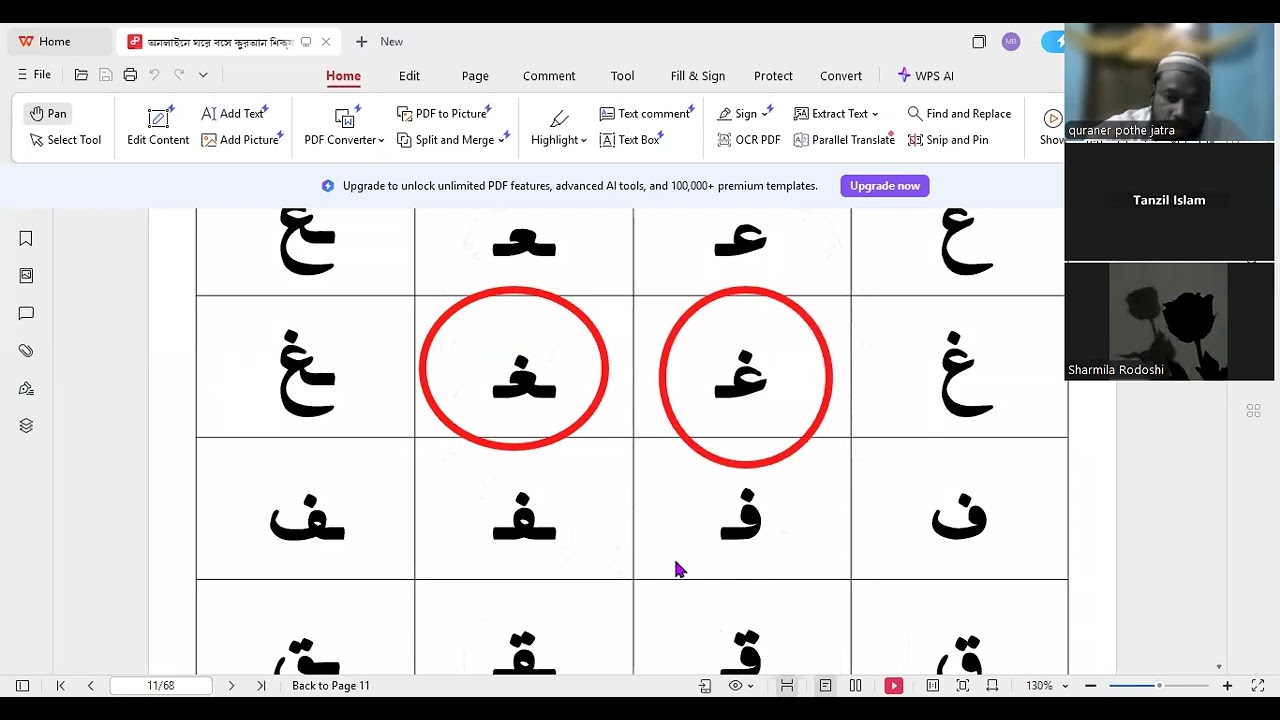Screen dimensions: 1280x720
Task: Open a New tab
Action: [x=379, y=42]
